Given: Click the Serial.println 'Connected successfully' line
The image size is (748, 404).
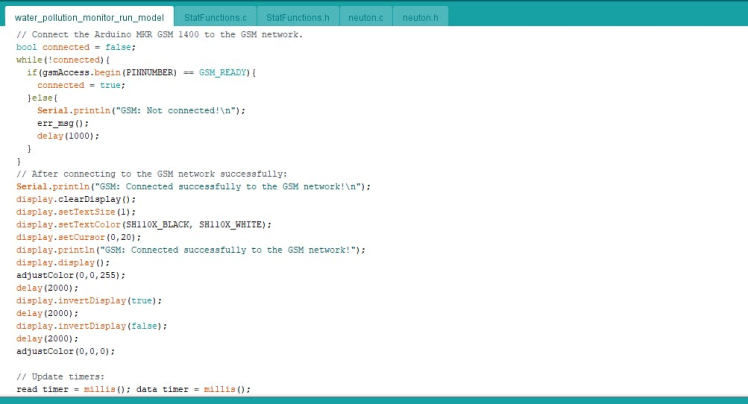Looking at the screenshot, I should click(193, 186).
